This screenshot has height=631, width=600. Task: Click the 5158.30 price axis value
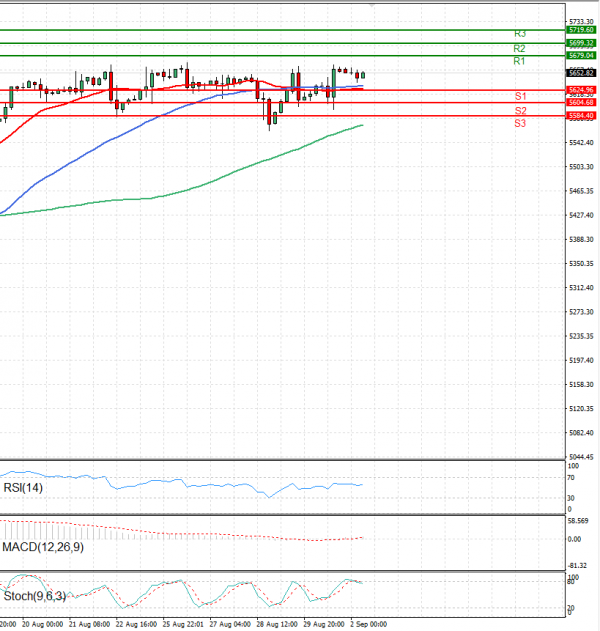point(581,385)
